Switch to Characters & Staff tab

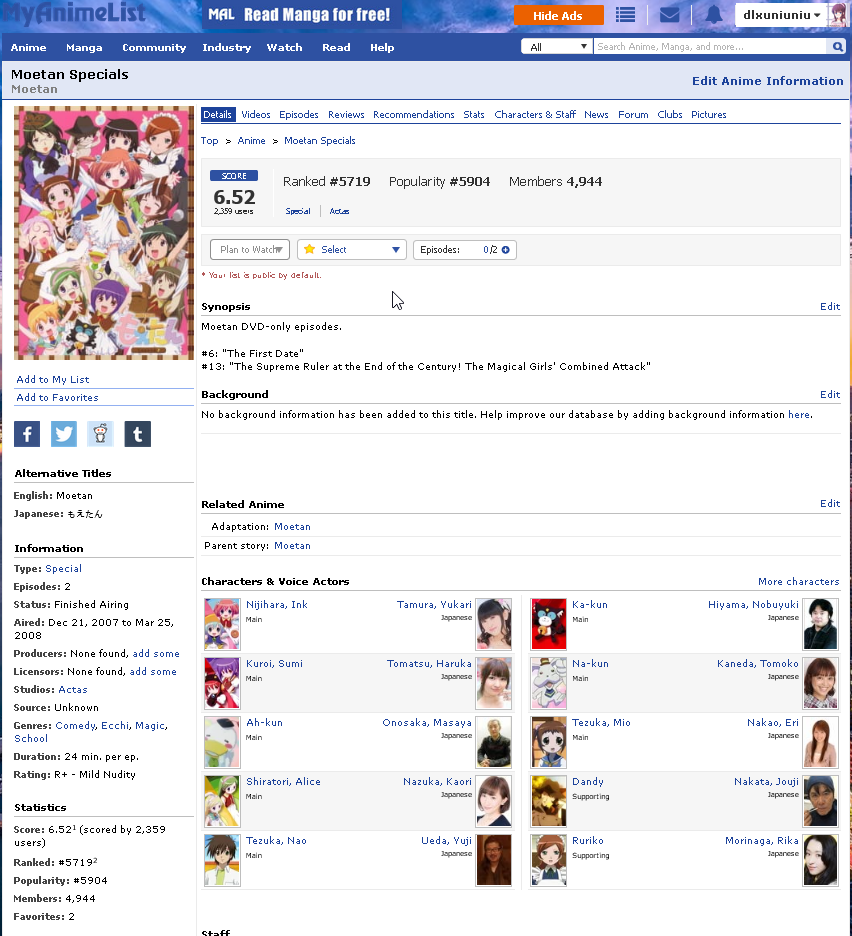coord(535,115)
